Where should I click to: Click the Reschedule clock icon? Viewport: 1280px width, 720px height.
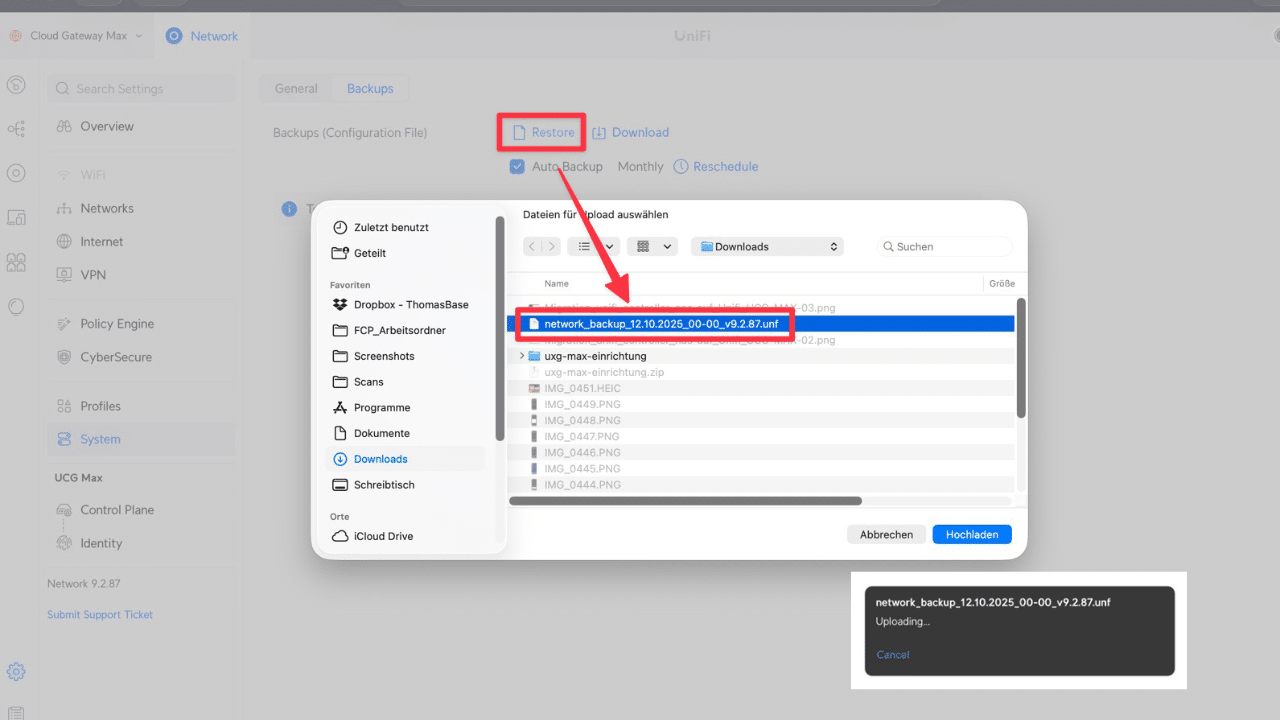click(x=681, y=166)
